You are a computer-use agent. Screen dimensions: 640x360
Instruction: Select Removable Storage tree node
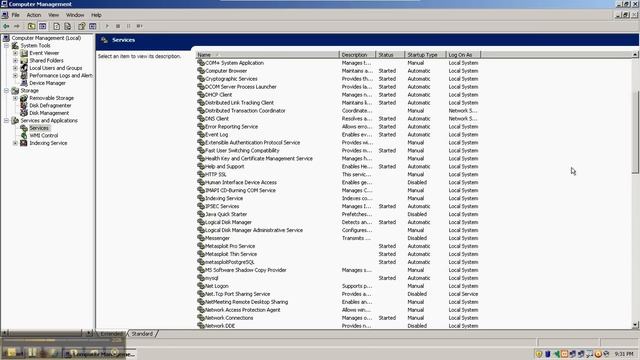(51, 98)
